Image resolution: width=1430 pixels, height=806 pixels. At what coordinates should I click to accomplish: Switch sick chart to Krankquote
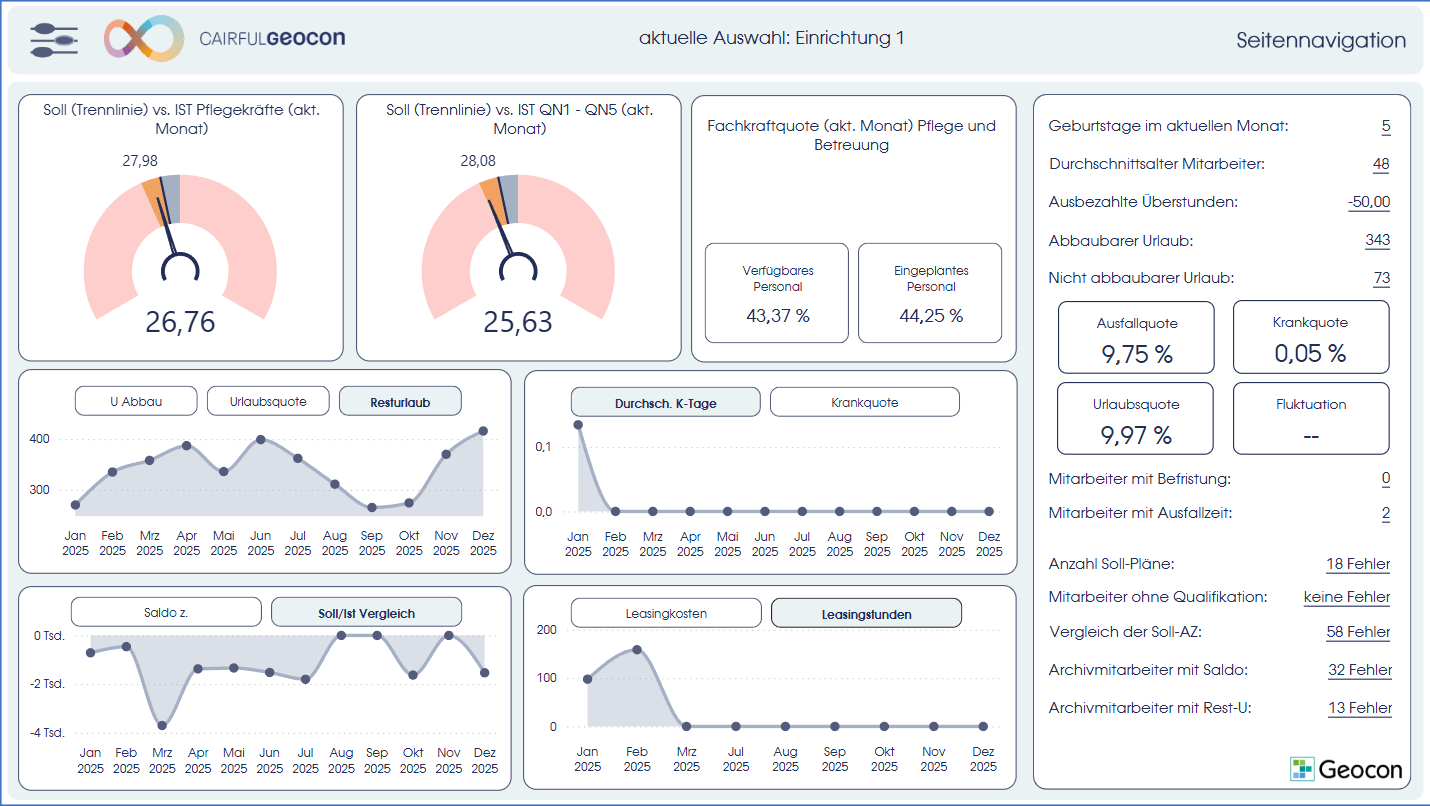coord(864,403)
